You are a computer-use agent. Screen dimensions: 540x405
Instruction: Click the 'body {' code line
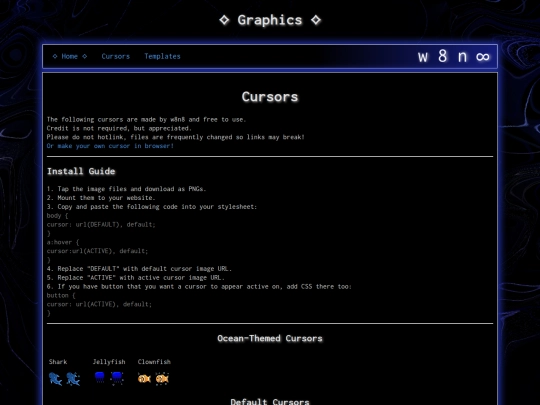coord(58,216)
